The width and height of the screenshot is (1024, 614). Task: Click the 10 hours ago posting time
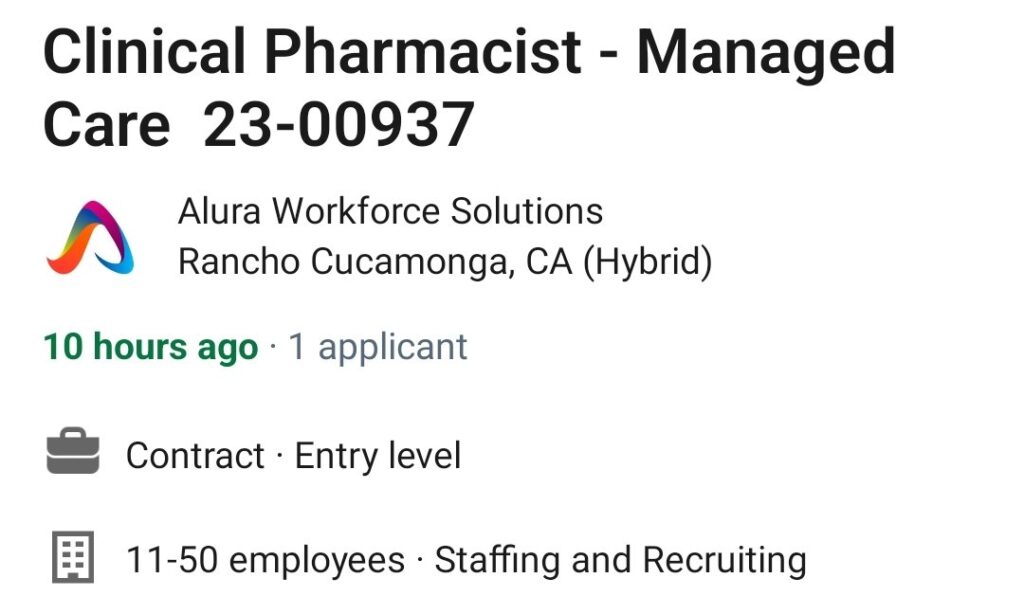(151, 346)
